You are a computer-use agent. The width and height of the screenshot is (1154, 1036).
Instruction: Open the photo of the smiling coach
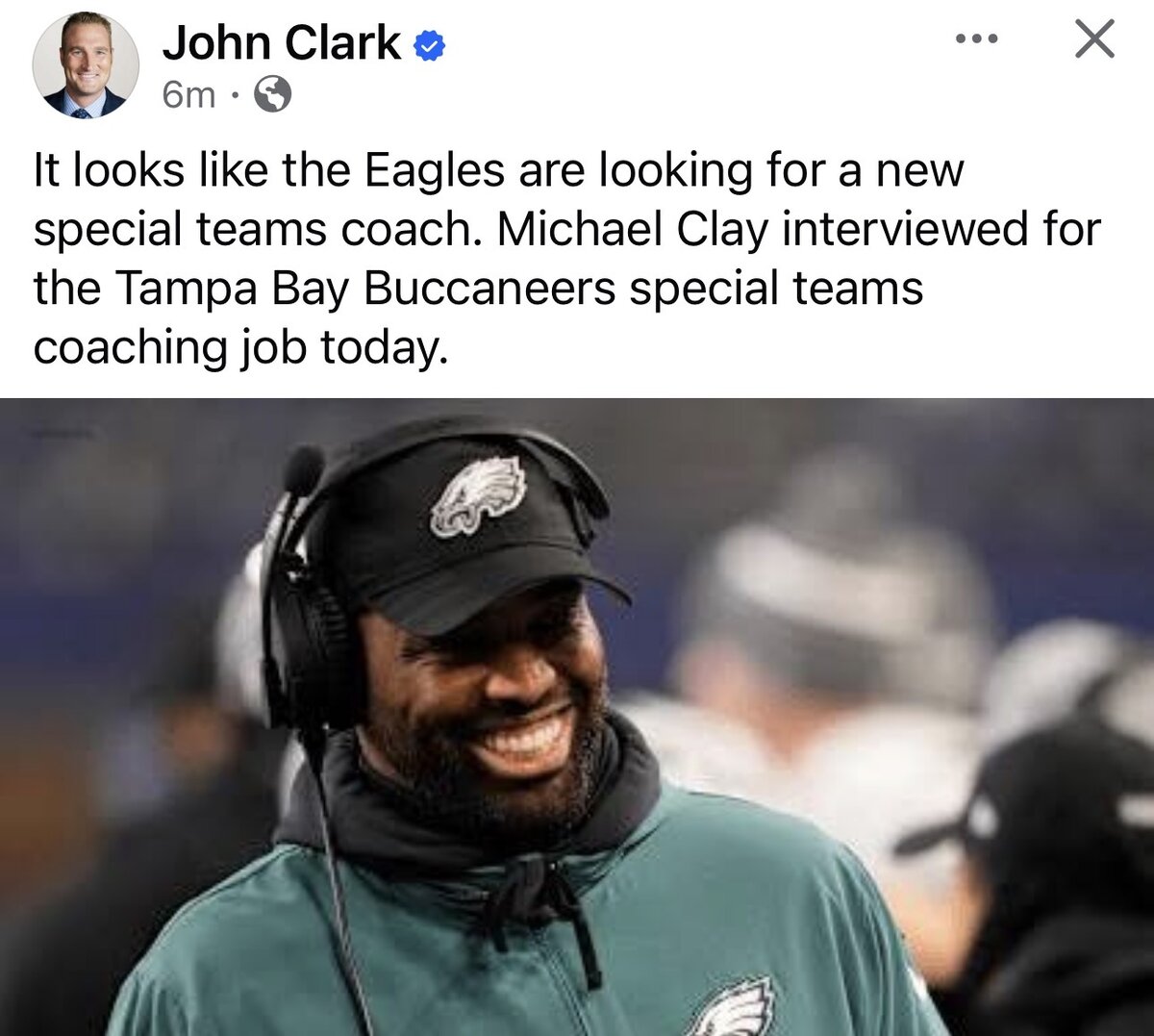[577, 718]
